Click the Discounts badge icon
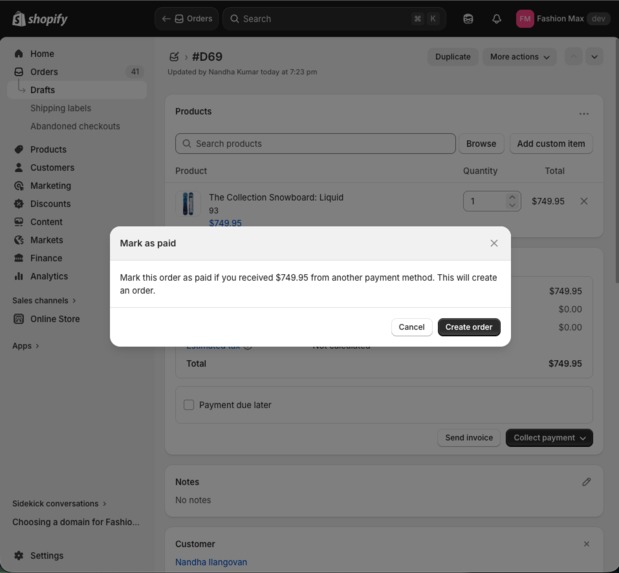The height and width of the screenshot is (573, 619). (19, 204)
